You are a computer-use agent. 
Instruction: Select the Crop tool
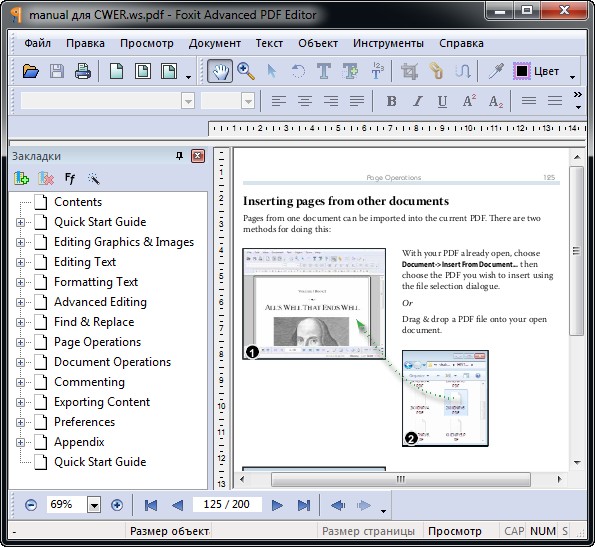(x=409, y=71)
